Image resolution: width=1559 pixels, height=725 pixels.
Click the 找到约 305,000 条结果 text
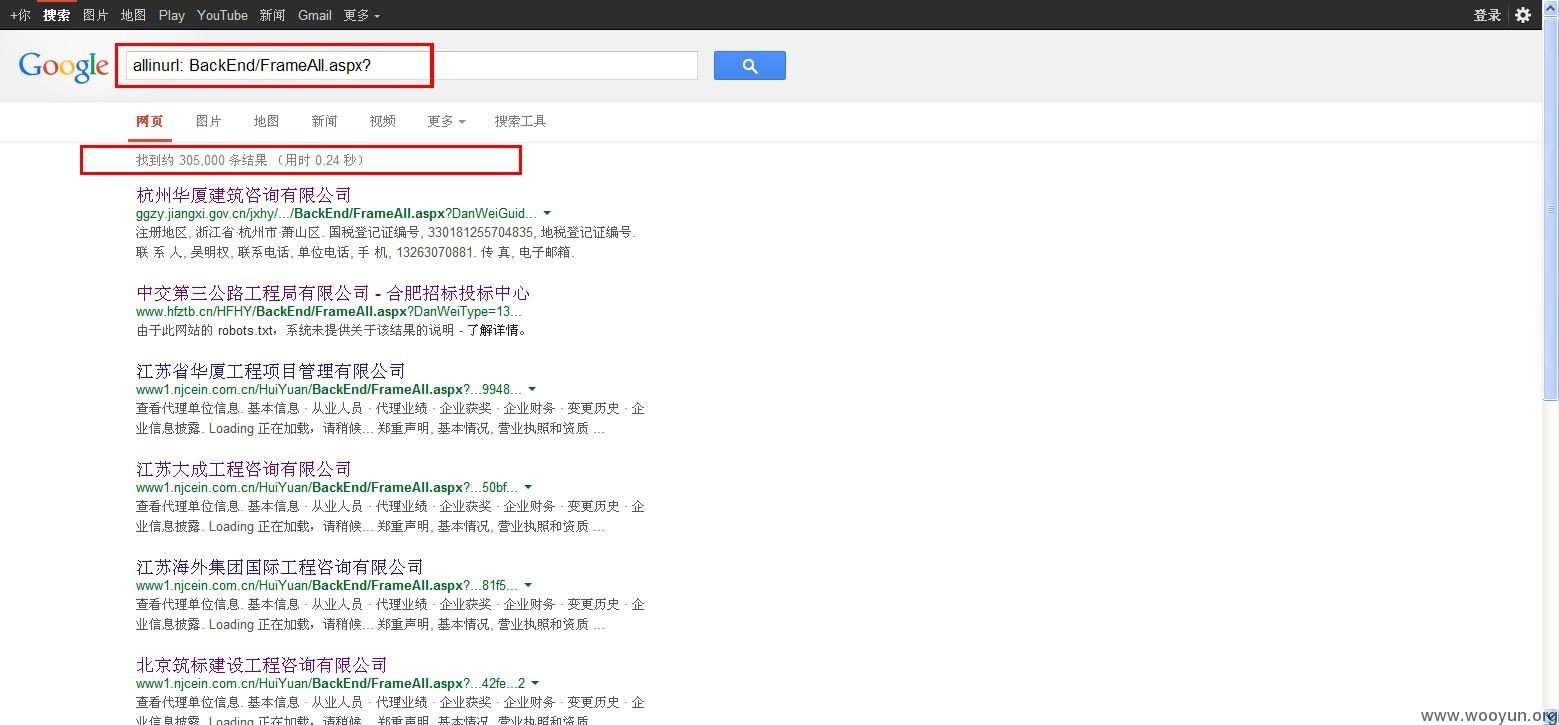[202, 160]
